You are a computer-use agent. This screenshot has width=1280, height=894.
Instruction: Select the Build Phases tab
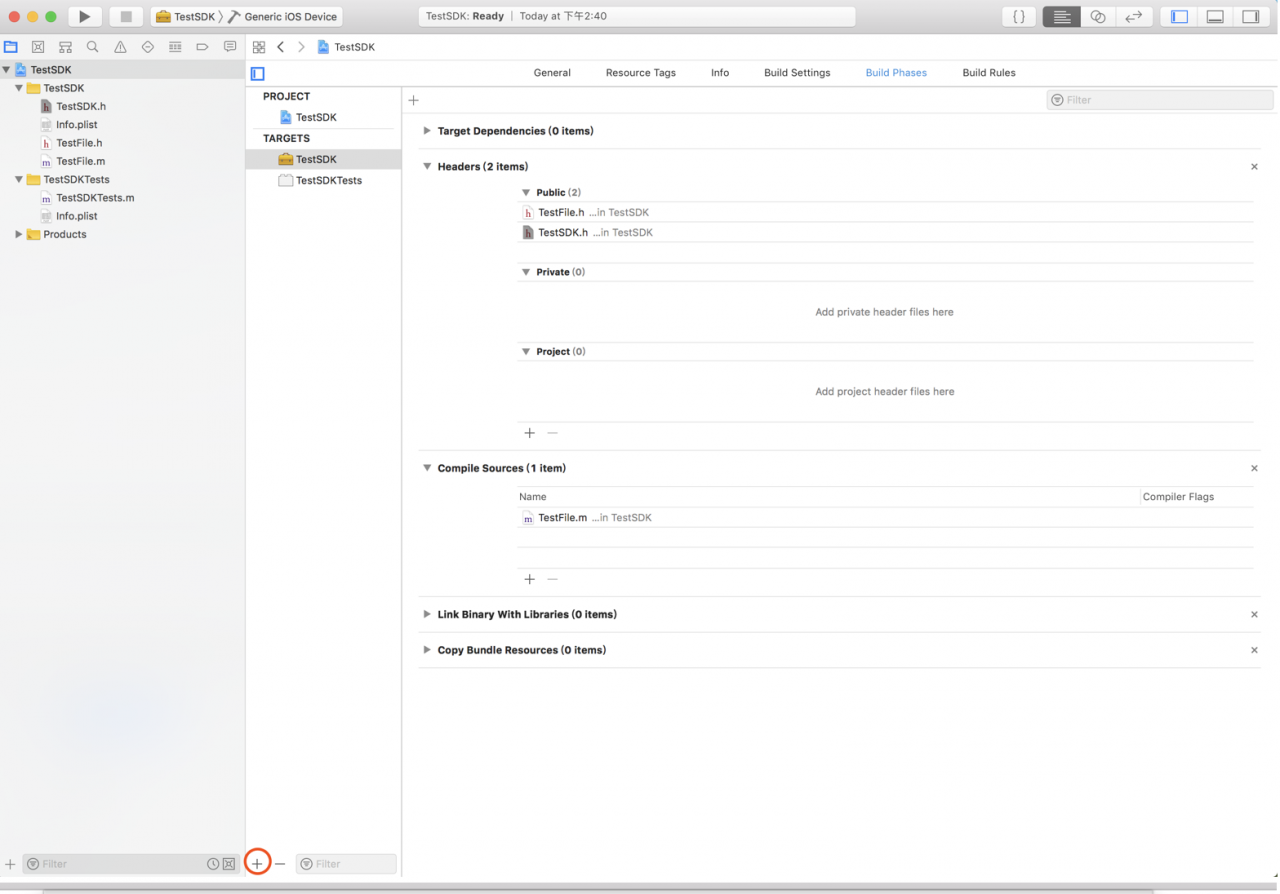point(896,73)
